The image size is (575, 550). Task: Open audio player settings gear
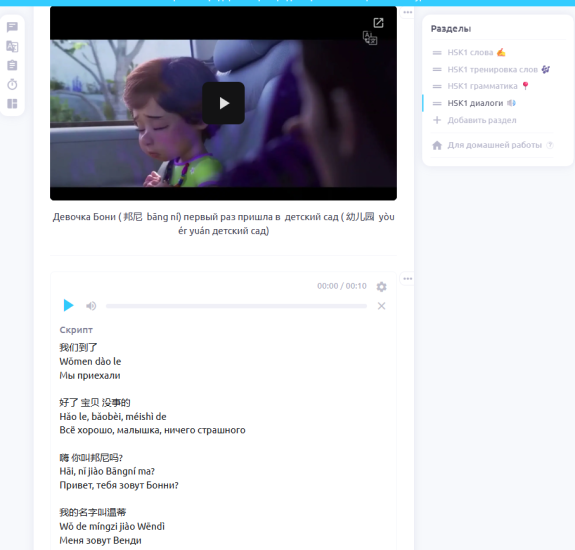[x=381, y=287]
